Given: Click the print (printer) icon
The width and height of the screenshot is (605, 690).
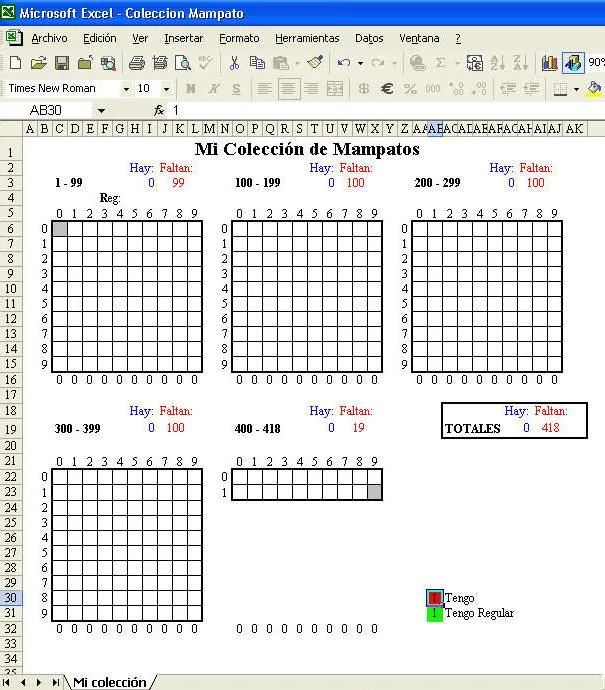Looking at the screenshot, I should point(136,63).
